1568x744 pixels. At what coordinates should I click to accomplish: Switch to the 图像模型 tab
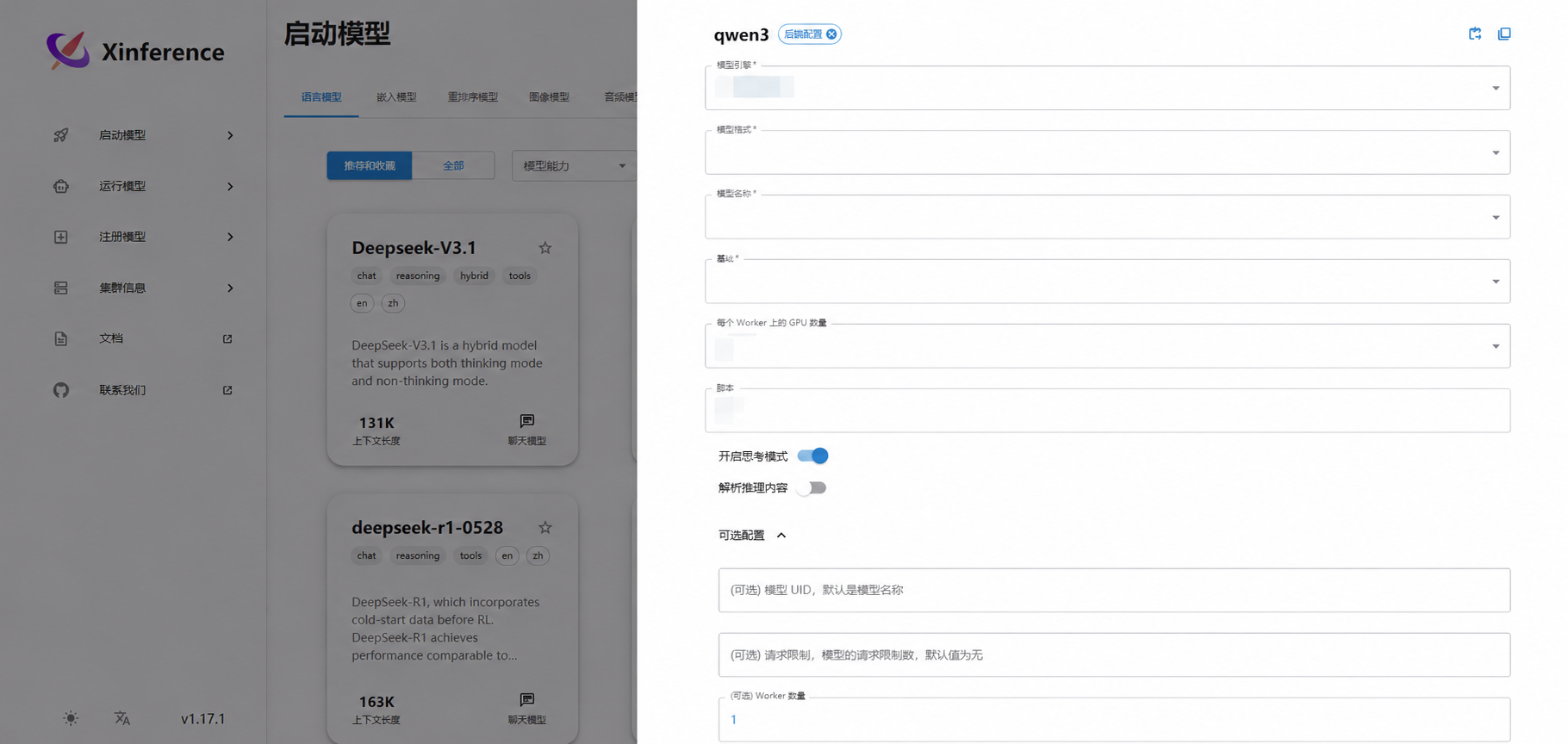[549, 97]
